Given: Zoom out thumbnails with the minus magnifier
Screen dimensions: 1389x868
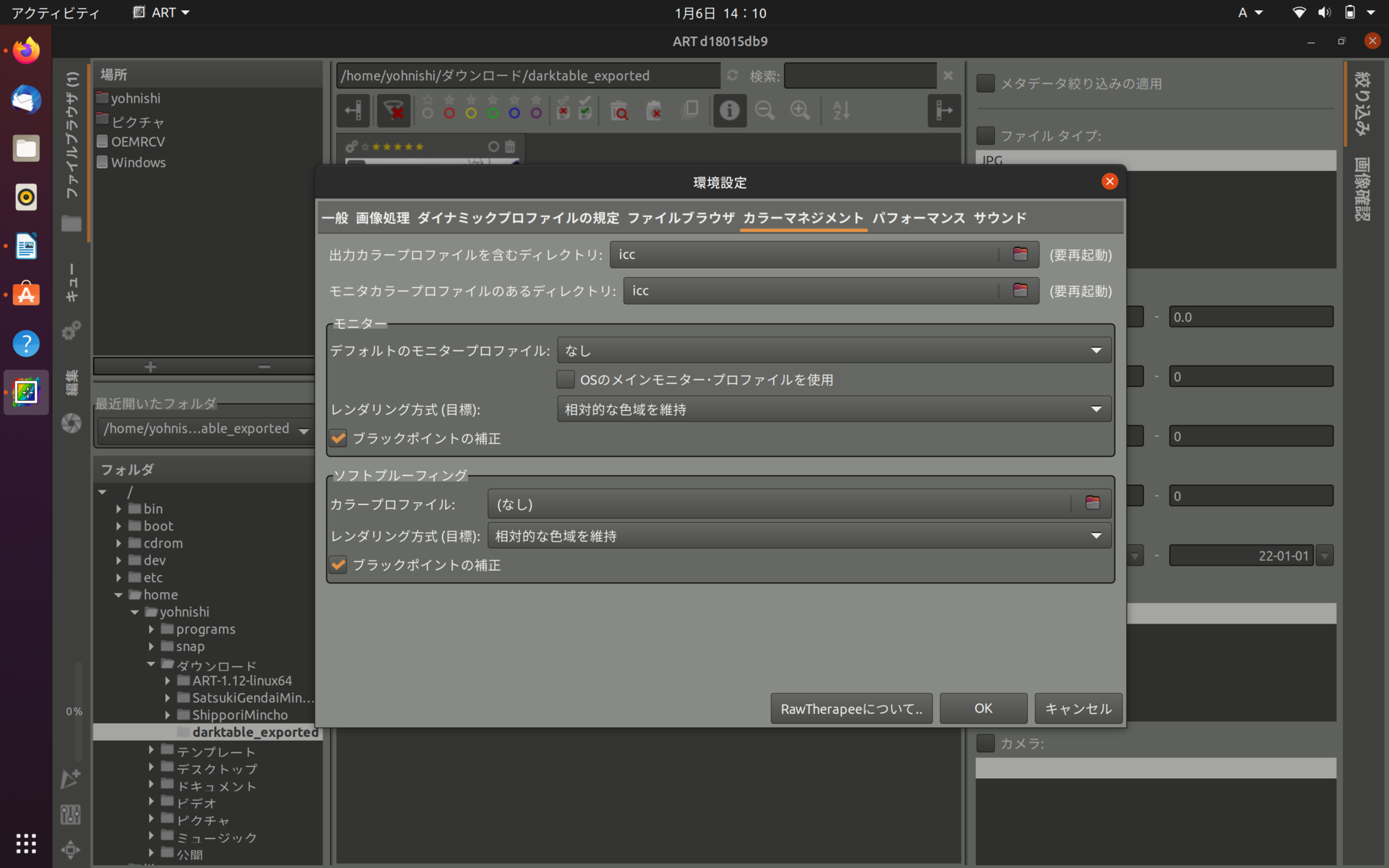Looking at the screenshot, I should tap(765, 110).
